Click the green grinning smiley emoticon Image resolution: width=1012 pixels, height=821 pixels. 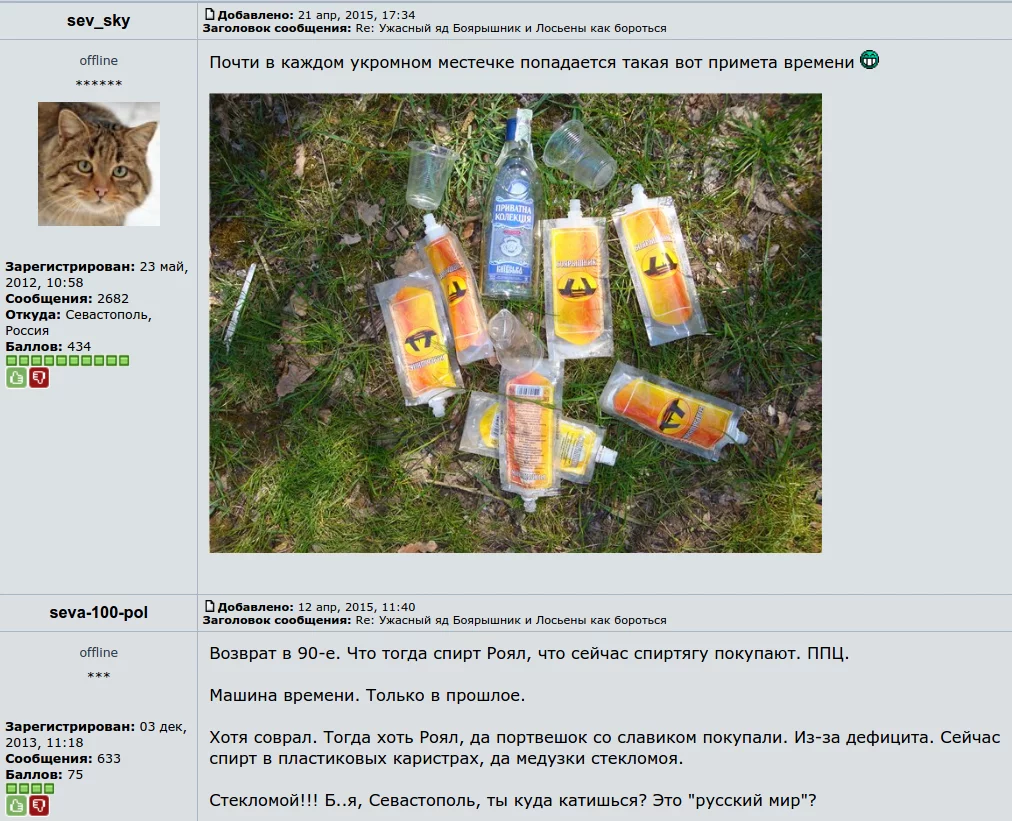coord(869,60)
